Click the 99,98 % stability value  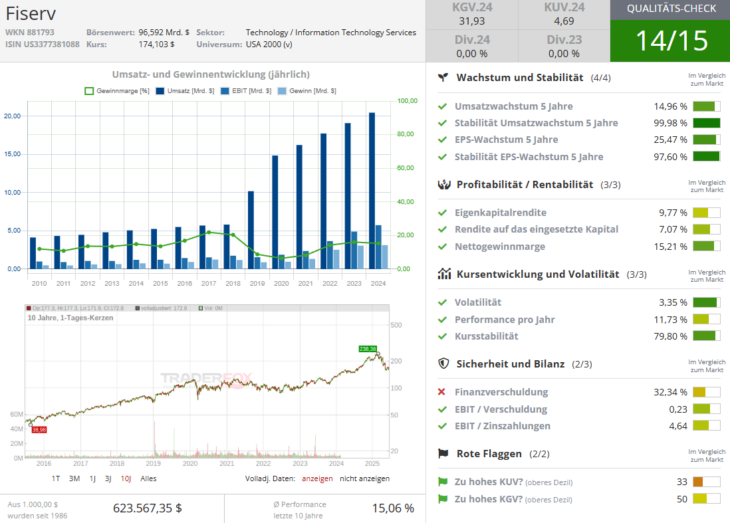point(670,123)
